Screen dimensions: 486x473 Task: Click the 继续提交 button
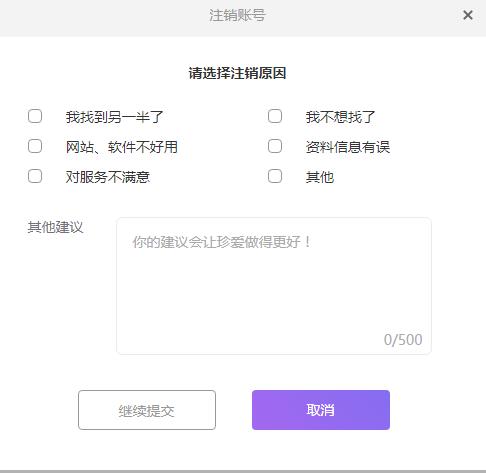(x=147, y=410)
